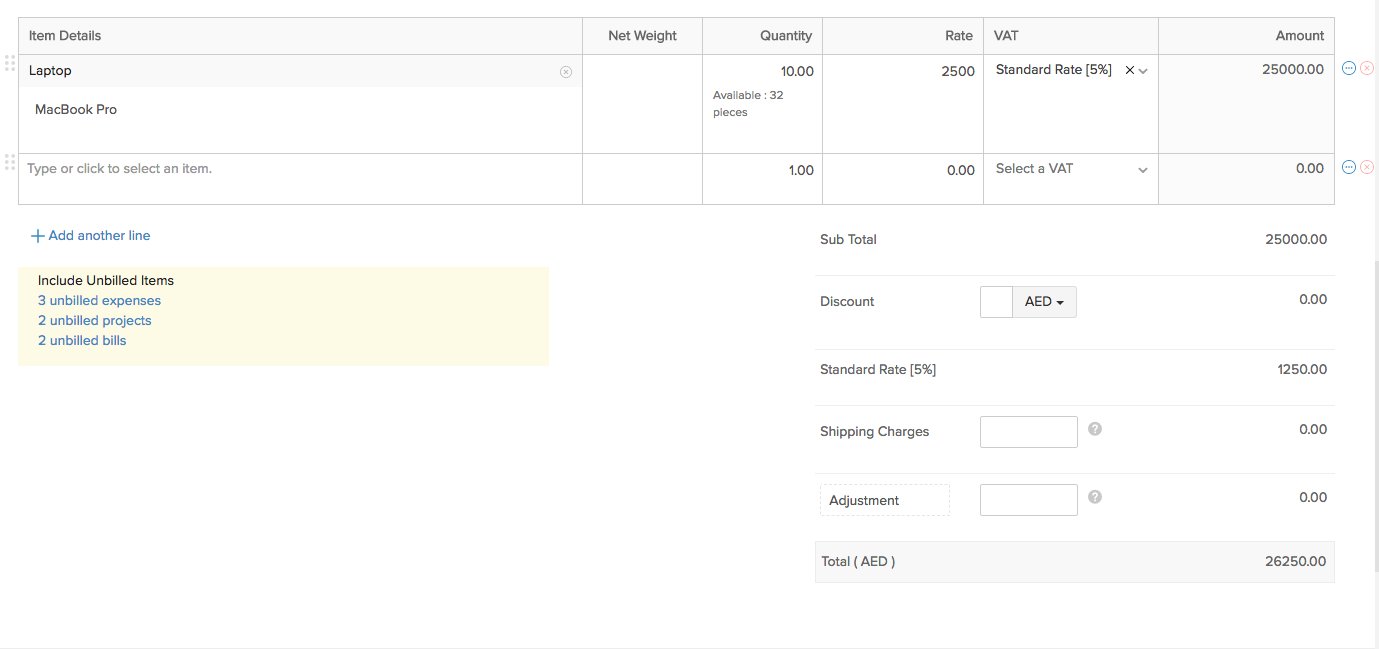
Task: Open the 2 unbilled projects link
Action: pos(94,320)
